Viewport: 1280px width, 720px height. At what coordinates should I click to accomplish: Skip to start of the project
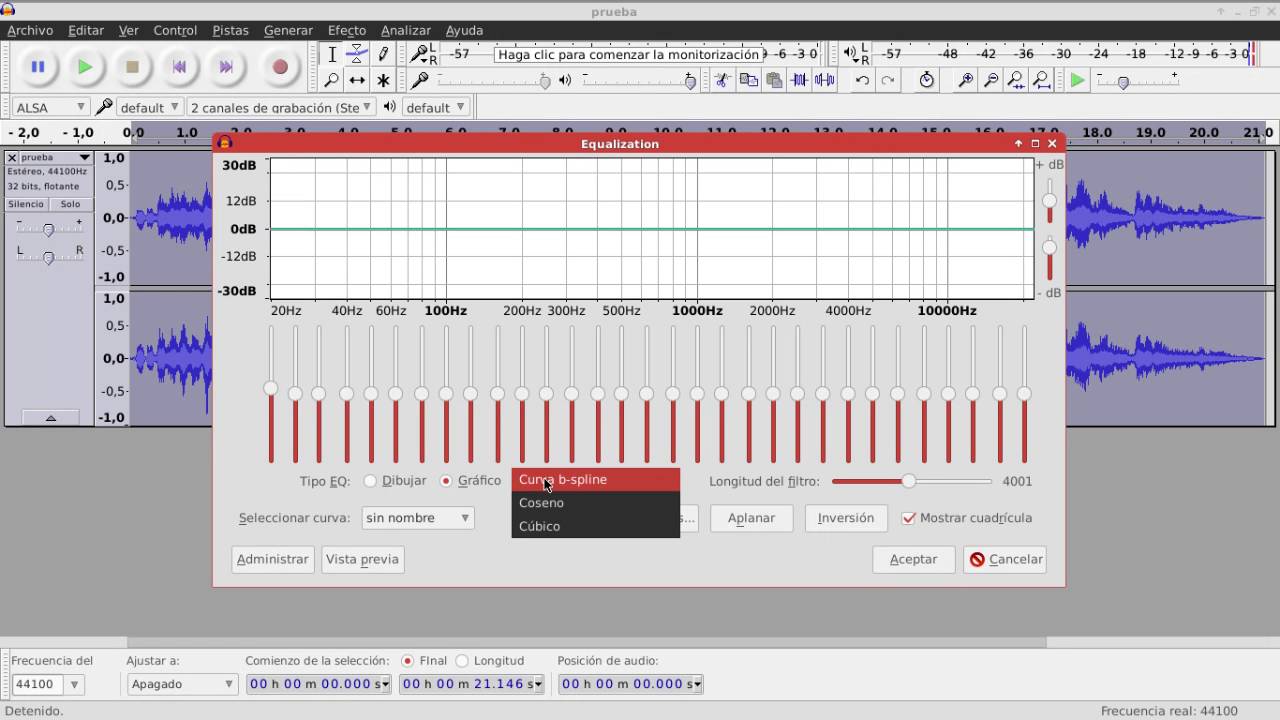179,67
